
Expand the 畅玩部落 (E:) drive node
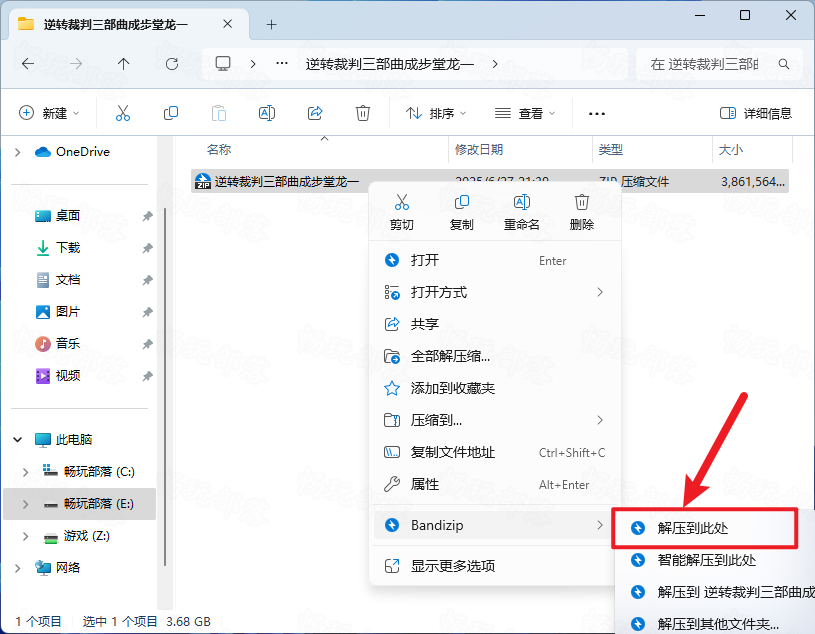[25, 504]
